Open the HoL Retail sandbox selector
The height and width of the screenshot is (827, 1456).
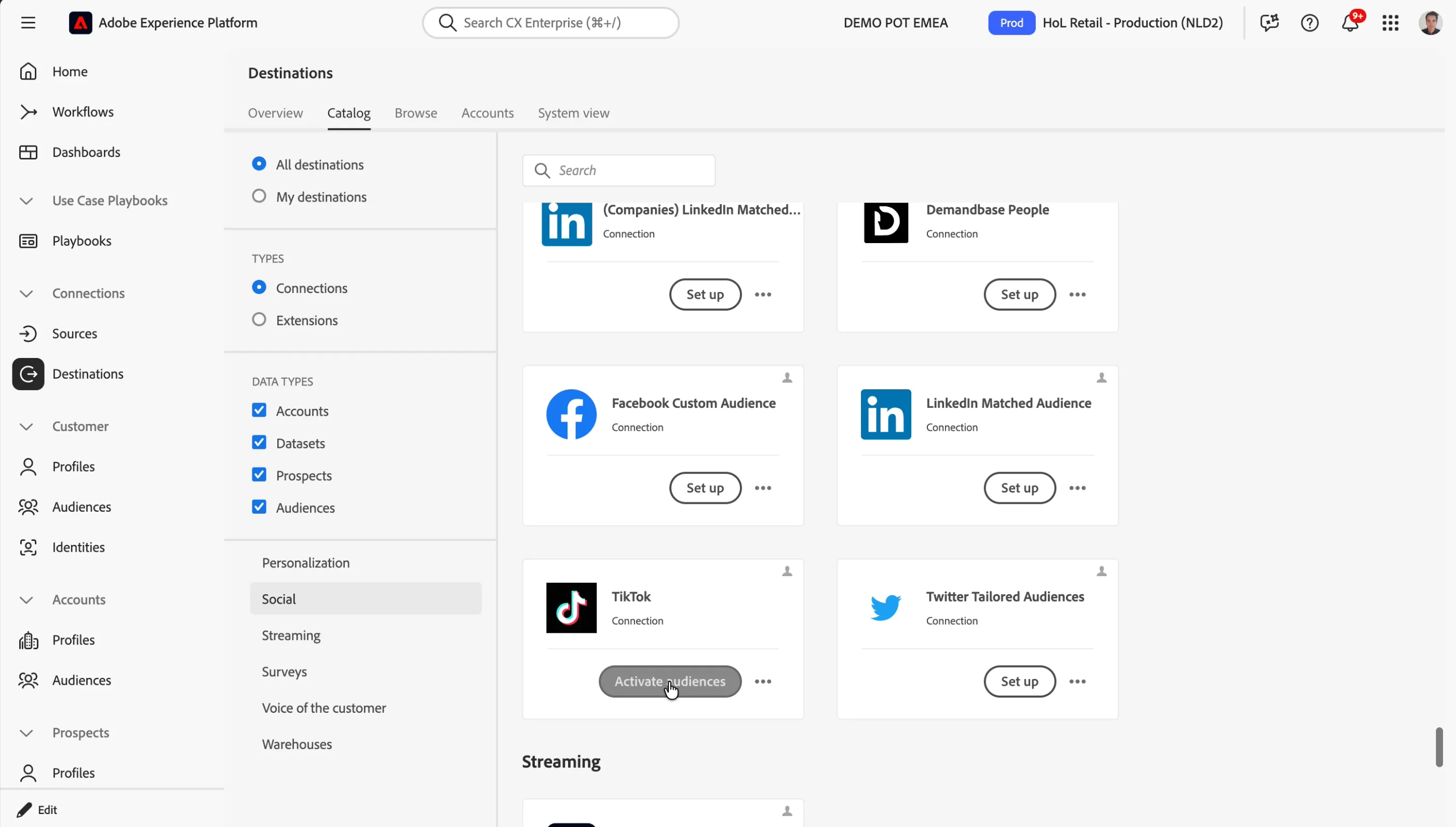tap(1105, 23)
